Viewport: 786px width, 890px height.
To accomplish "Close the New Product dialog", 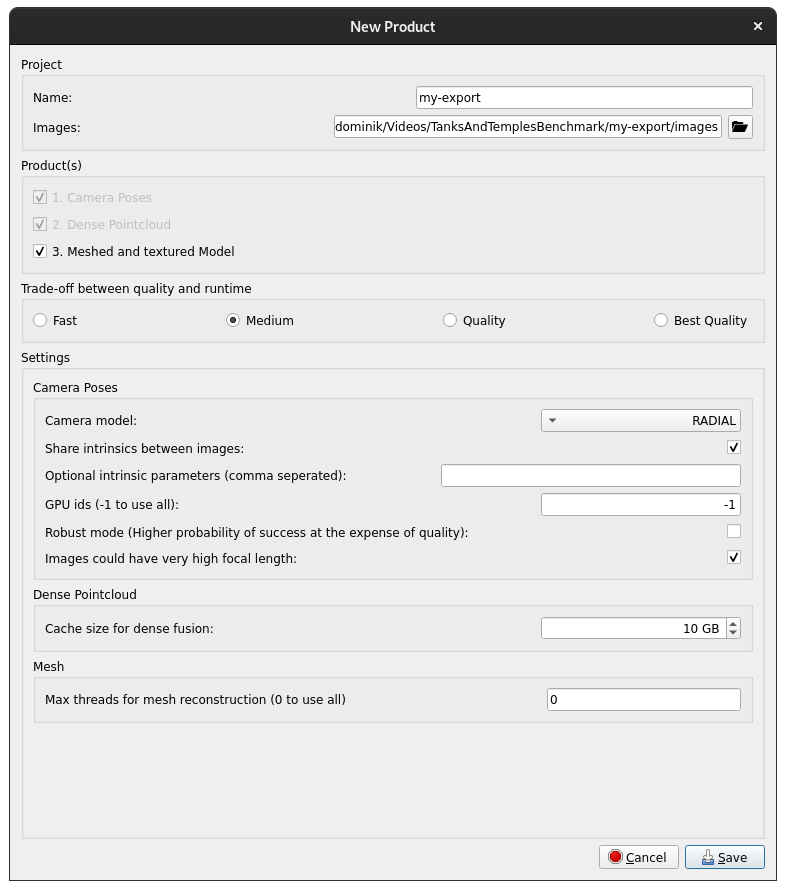I will (758, 26).
